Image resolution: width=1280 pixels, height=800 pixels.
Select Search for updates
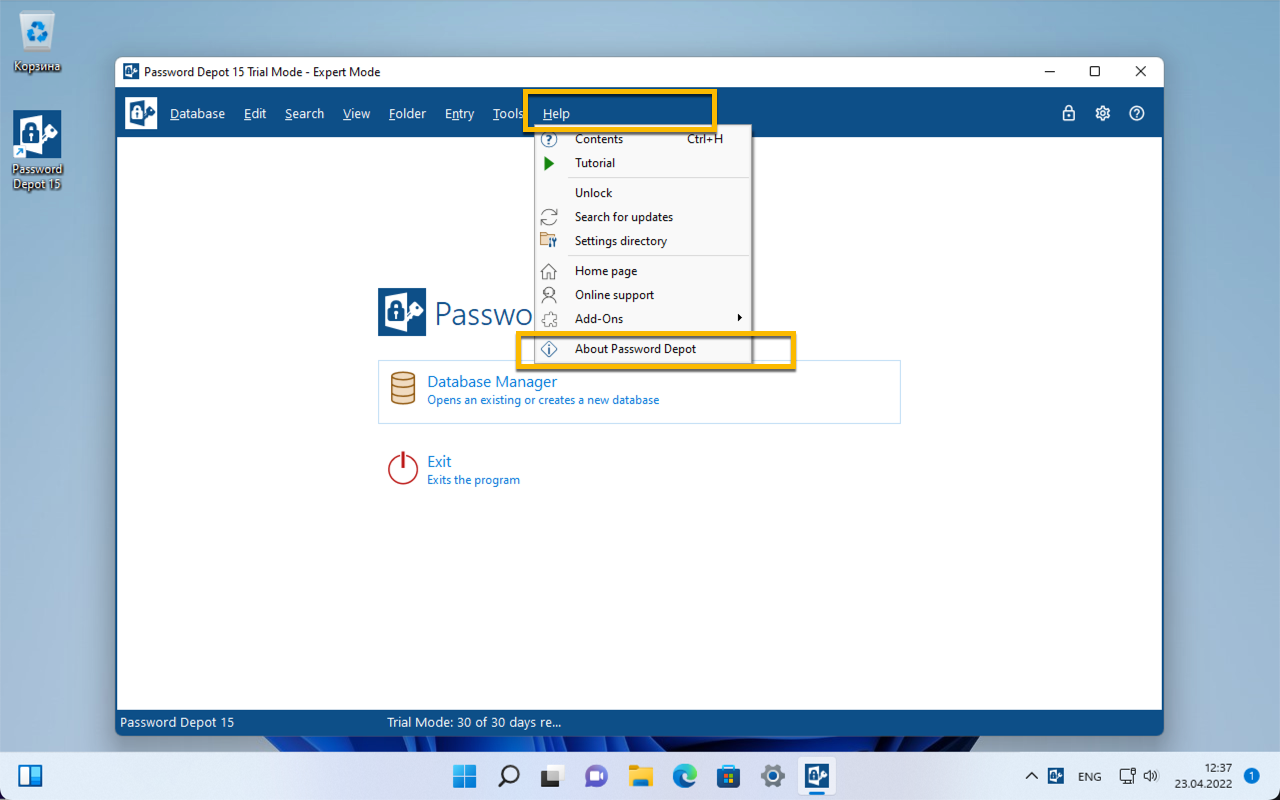643,217
